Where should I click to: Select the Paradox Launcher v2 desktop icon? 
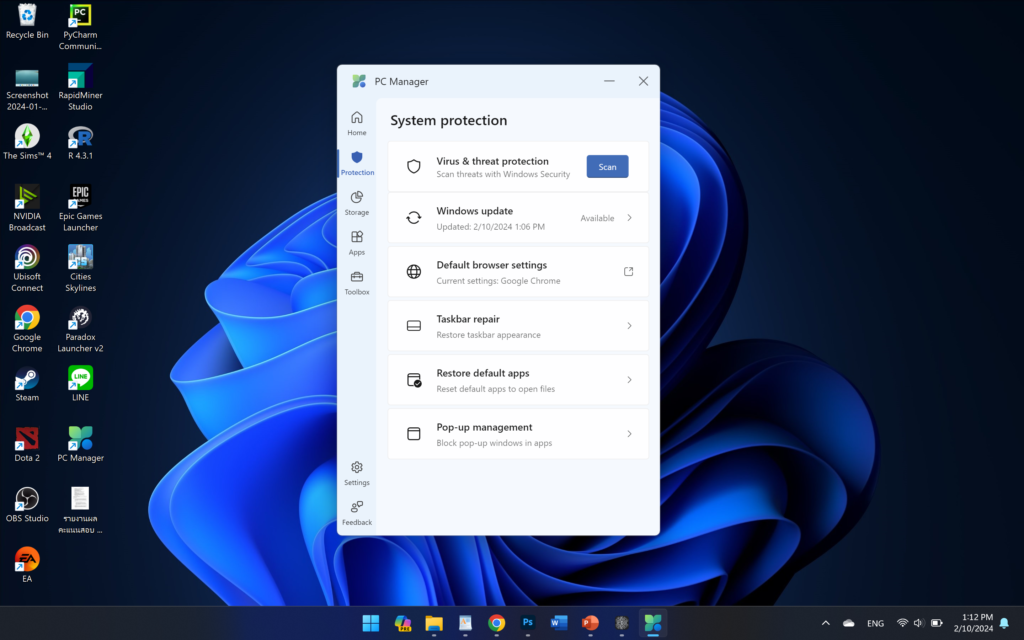point(80,329)
